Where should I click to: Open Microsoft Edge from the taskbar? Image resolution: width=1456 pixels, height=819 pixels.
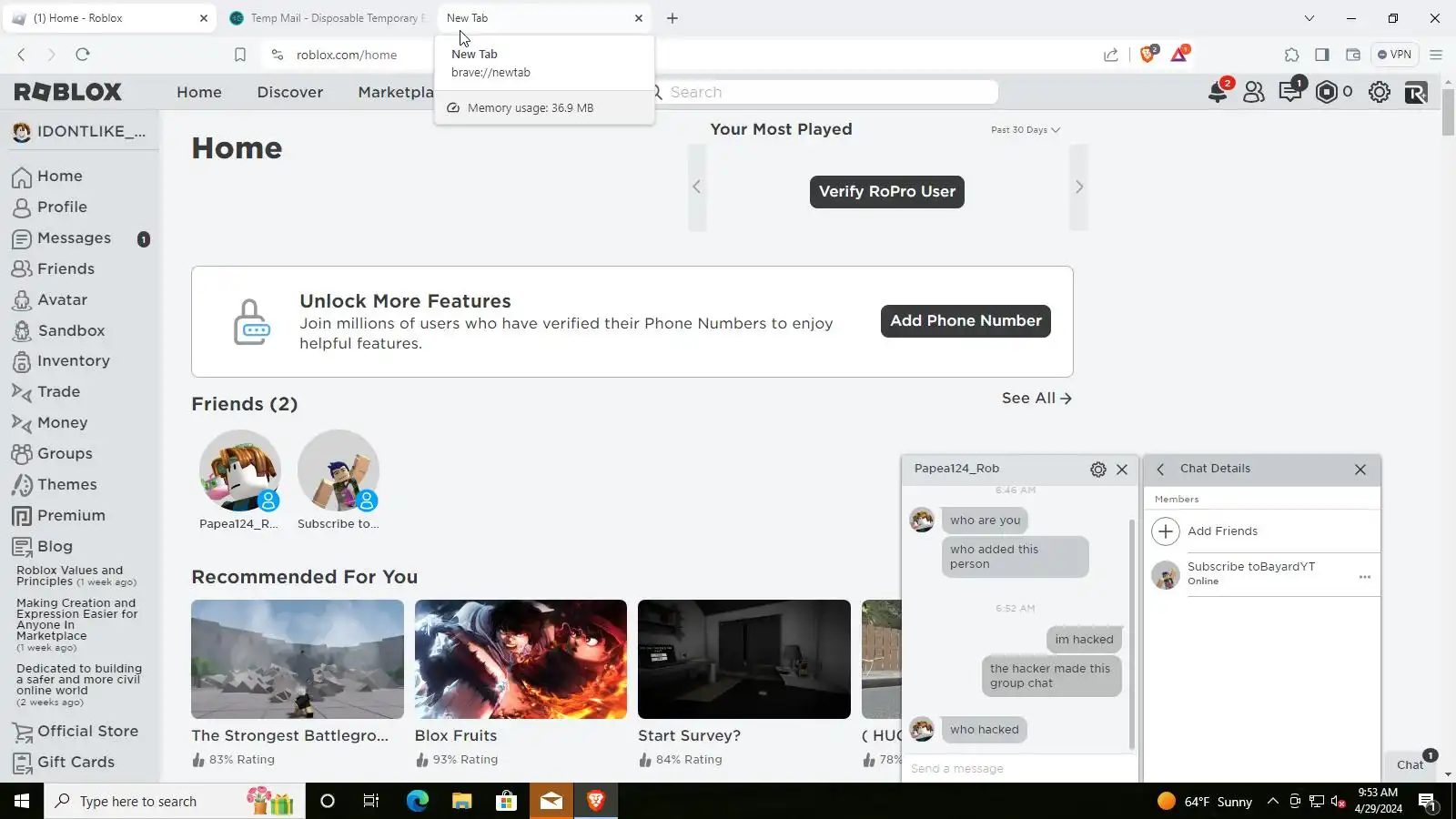tap(418, 801)
